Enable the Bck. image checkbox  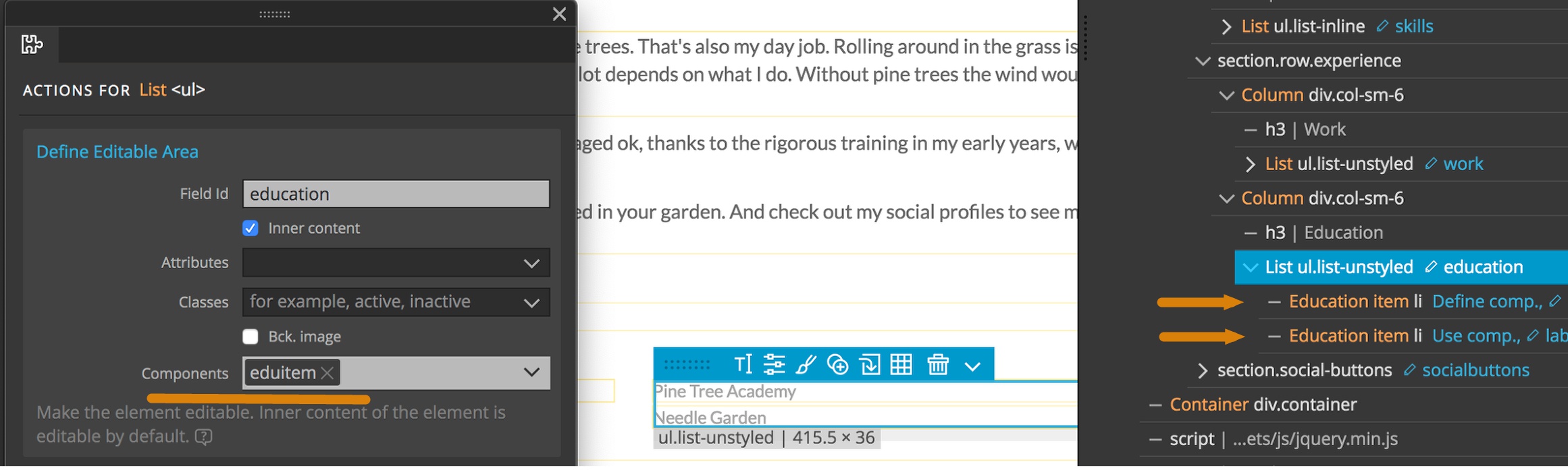(251, 337)
